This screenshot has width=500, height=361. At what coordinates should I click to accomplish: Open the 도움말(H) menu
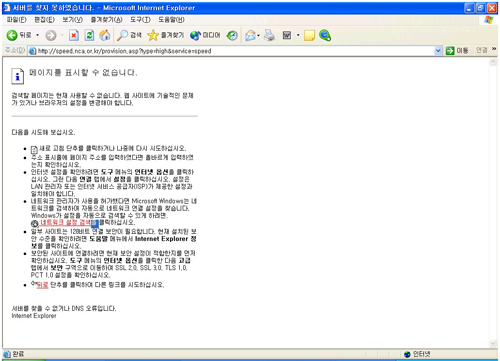[171, 20]
